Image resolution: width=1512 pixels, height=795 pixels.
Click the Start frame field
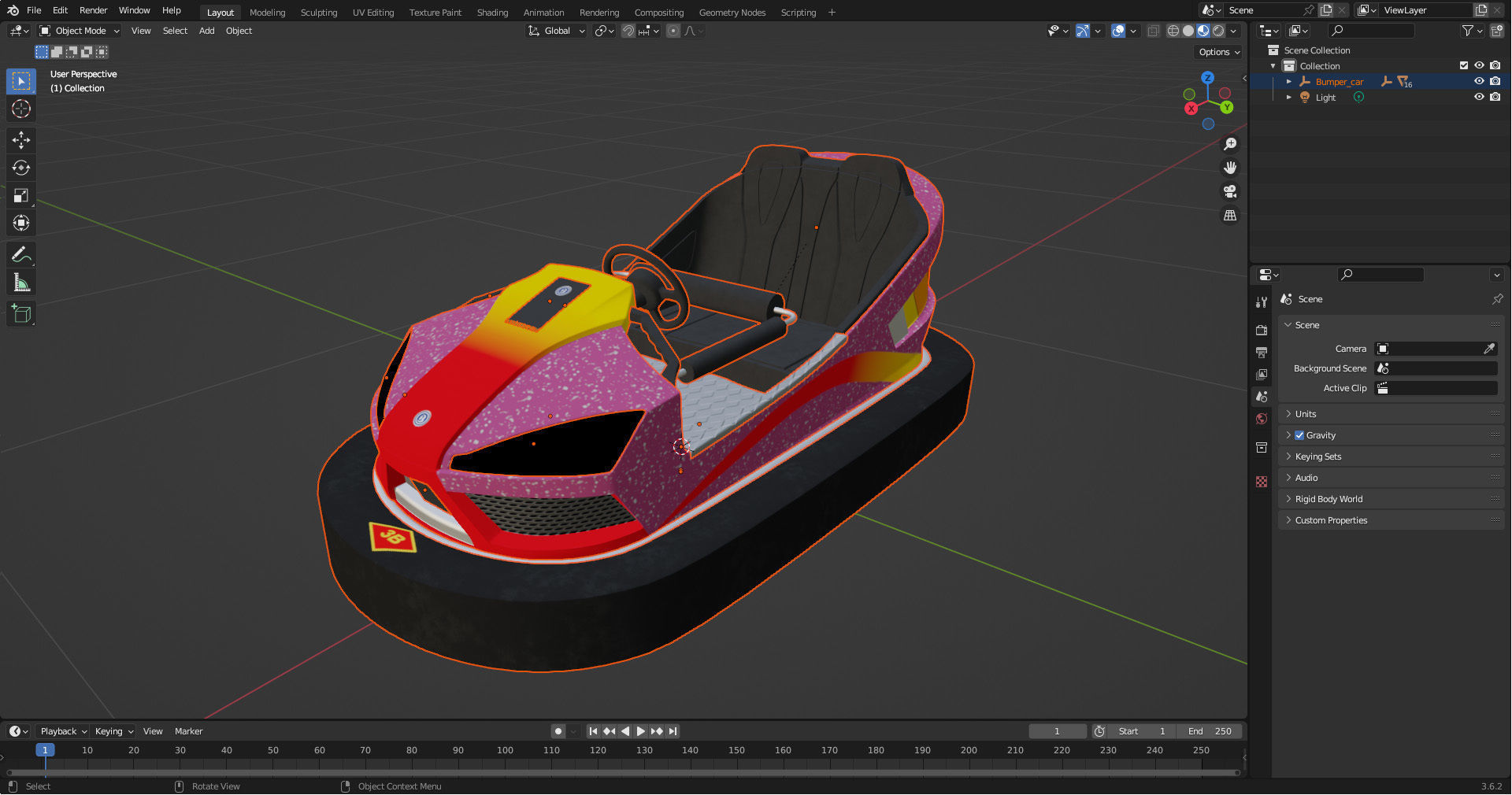(1143, 731)
